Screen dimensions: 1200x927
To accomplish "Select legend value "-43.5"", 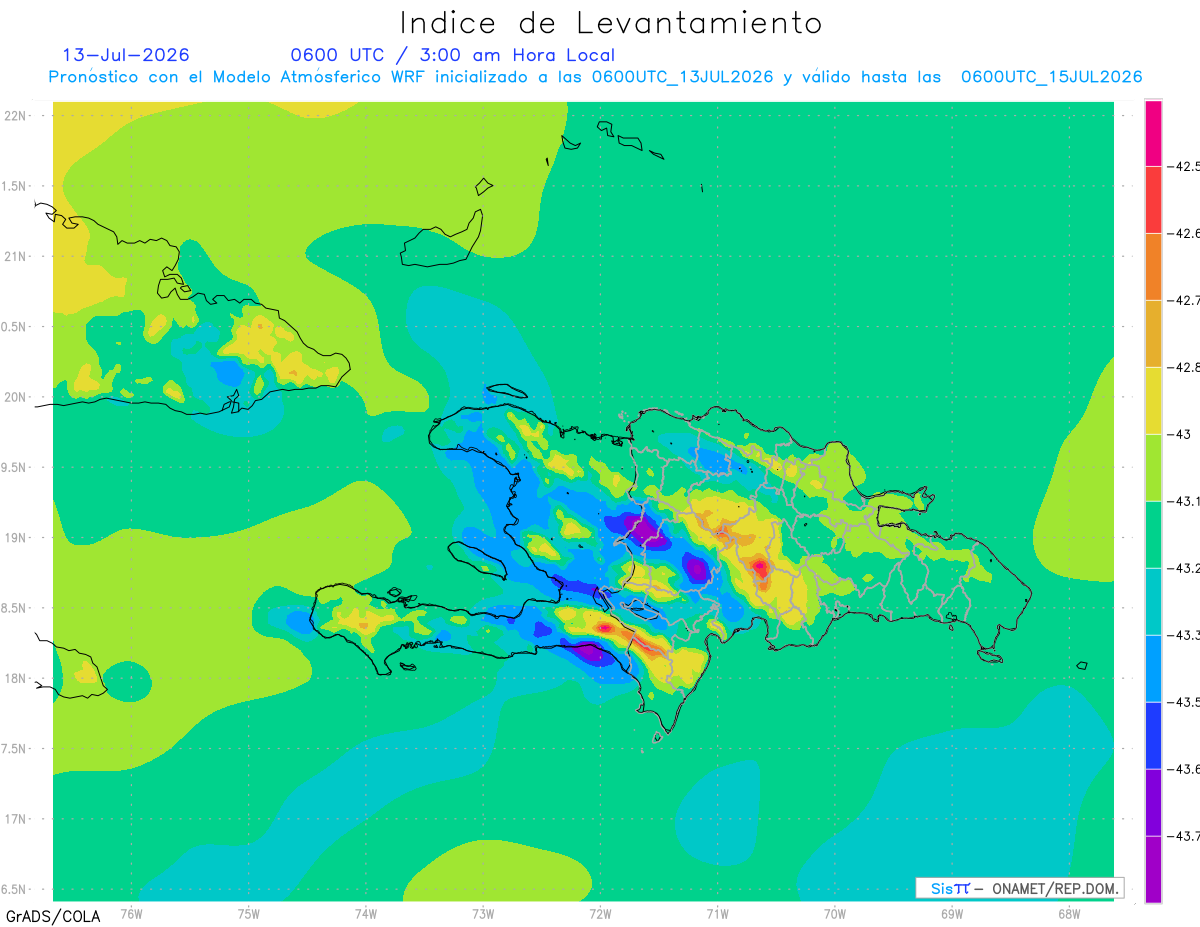I will coord(1184,702).
